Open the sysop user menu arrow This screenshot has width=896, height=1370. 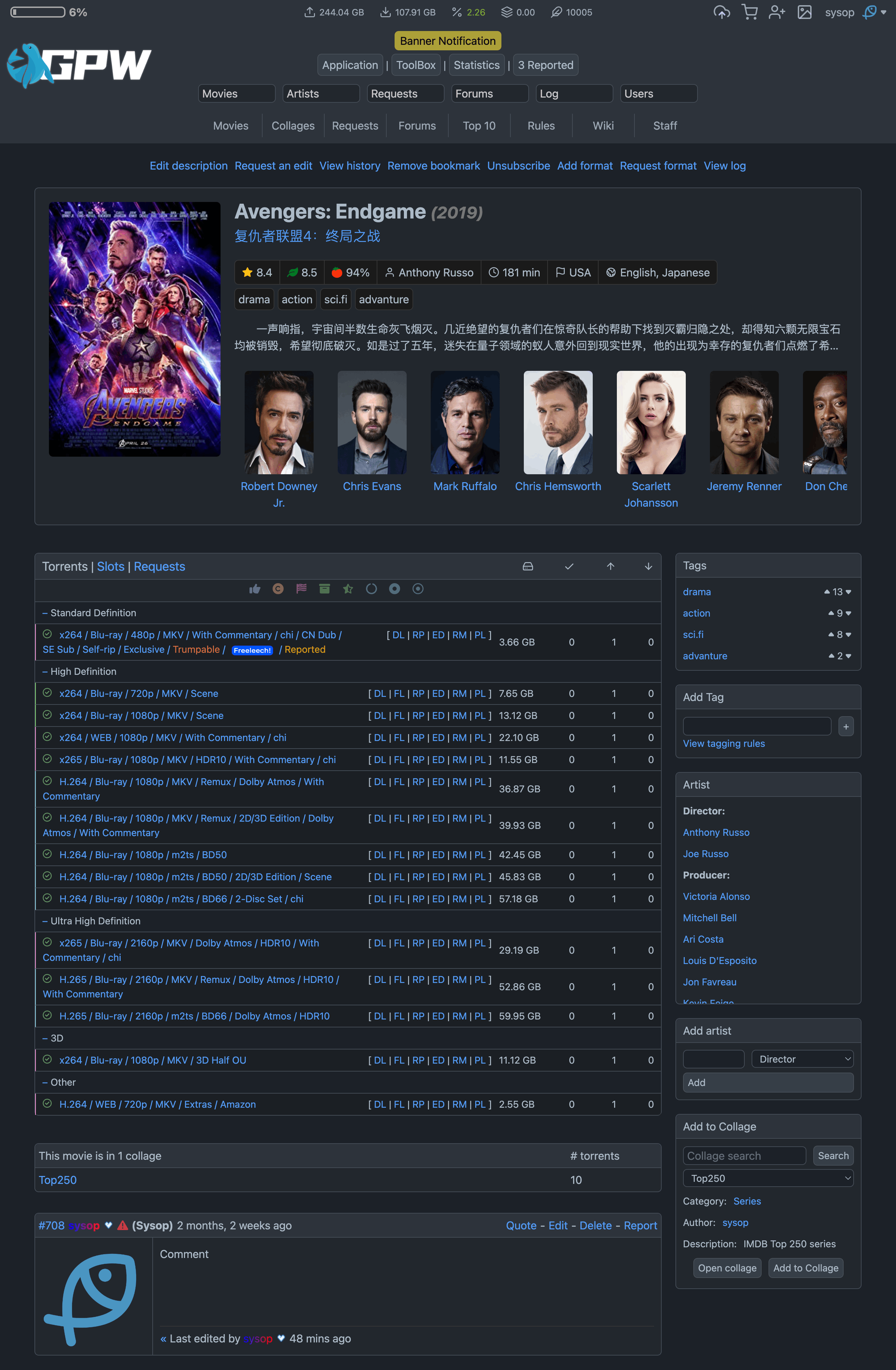click(883, 12)
